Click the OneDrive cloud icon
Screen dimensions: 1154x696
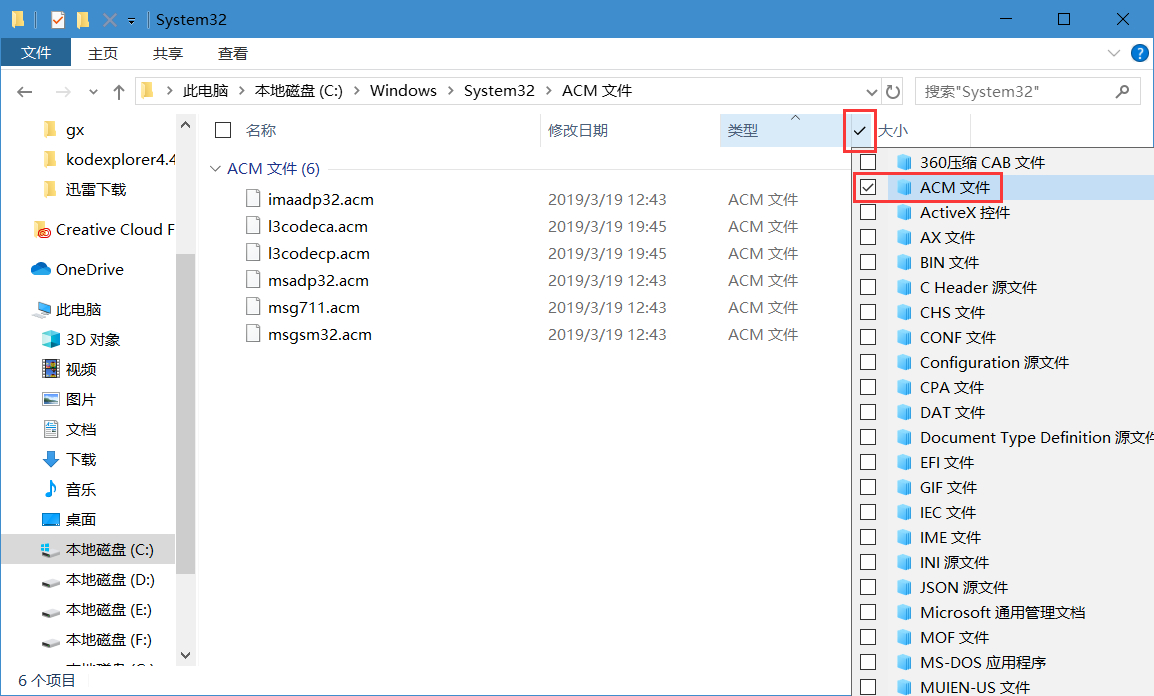pos(40,269)
